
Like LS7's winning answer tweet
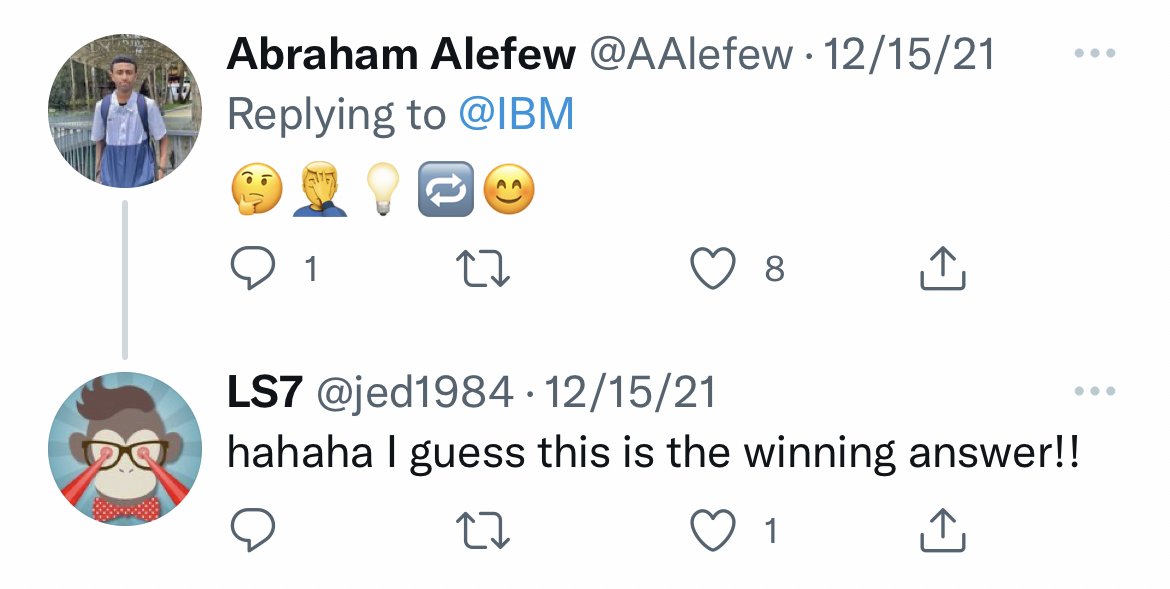pyautogui.click(x=713, y=531)
